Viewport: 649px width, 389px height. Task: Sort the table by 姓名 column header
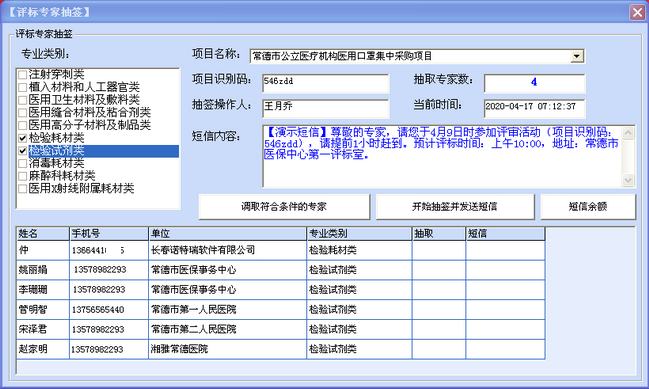(43, 234)
